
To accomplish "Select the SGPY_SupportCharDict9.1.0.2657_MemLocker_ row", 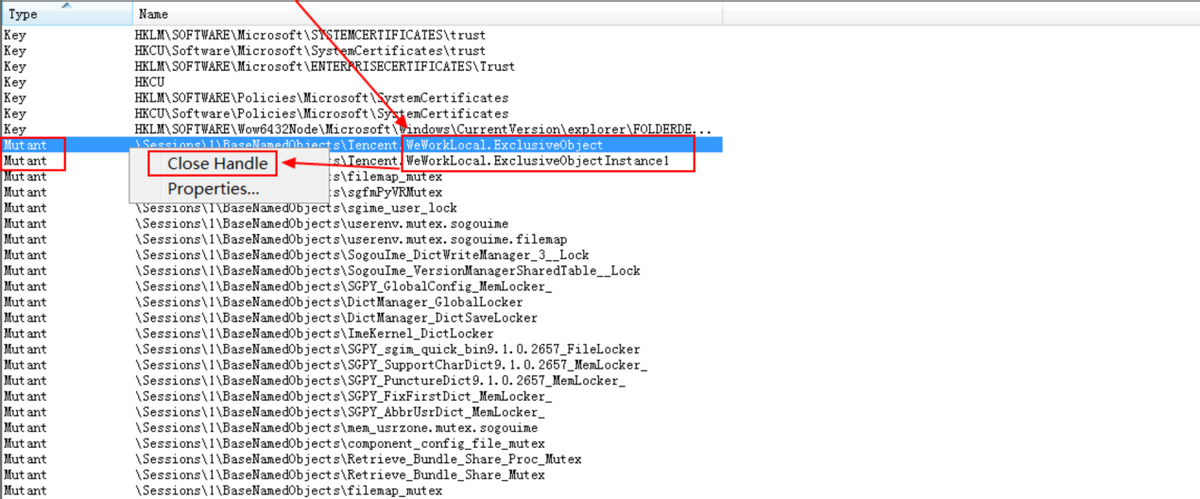I will click(360, 365).
